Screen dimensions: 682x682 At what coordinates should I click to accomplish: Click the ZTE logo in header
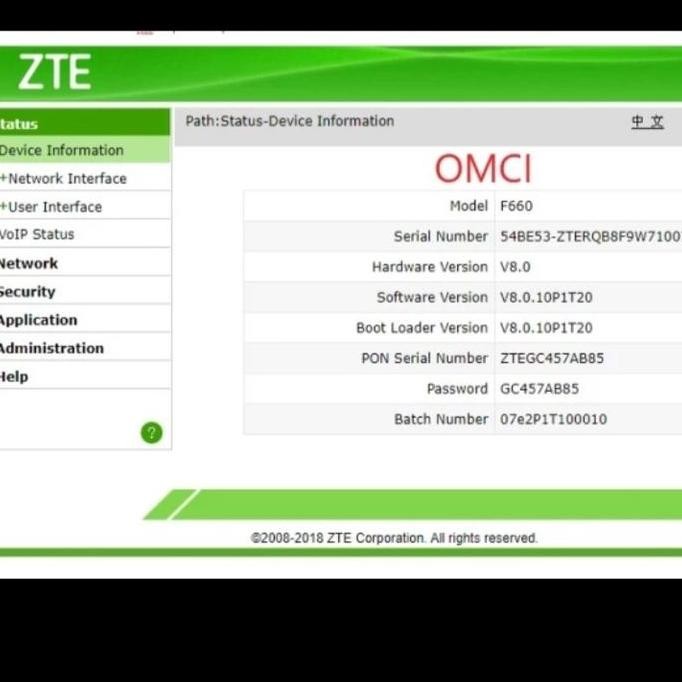point(55,72)
